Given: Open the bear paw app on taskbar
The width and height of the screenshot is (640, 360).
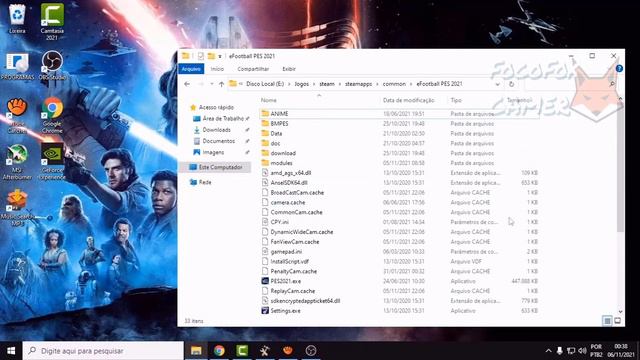Looking at the screenshot, I should coord(288,351).
